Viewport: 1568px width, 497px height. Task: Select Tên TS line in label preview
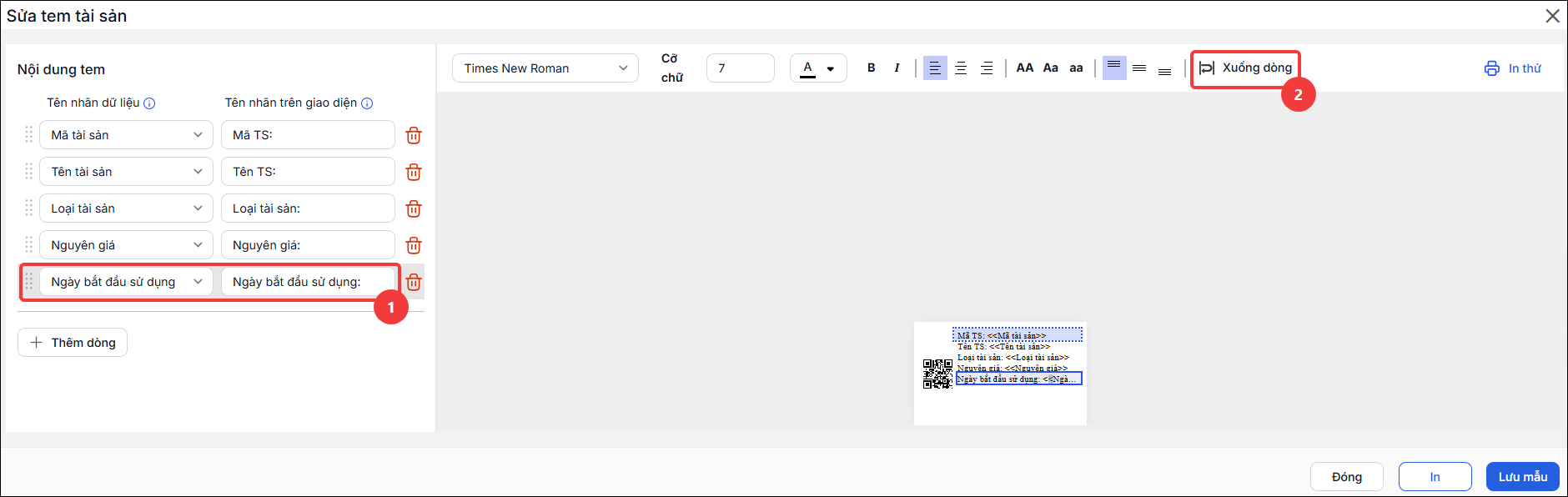click(1003, 346)
